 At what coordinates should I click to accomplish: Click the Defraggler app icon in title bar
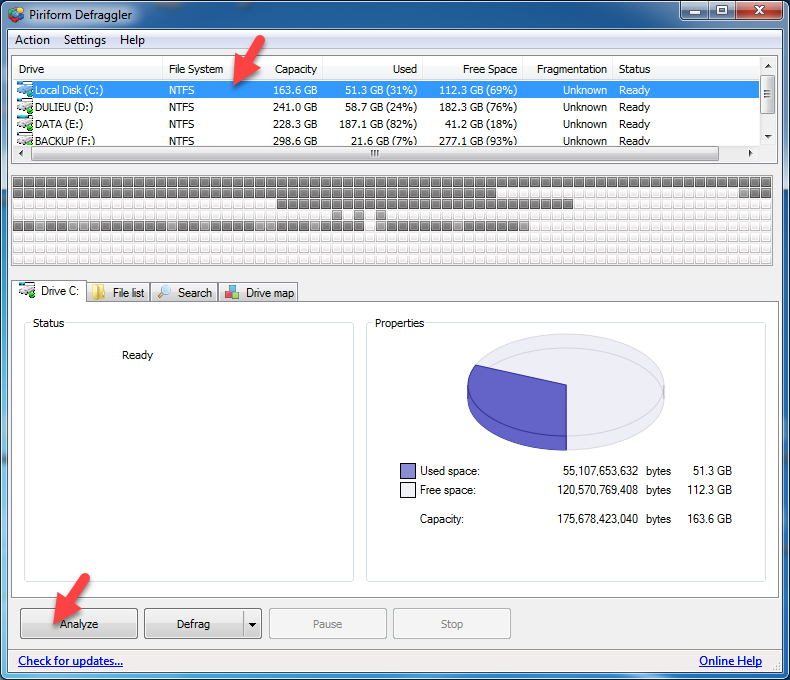(16, 14)
